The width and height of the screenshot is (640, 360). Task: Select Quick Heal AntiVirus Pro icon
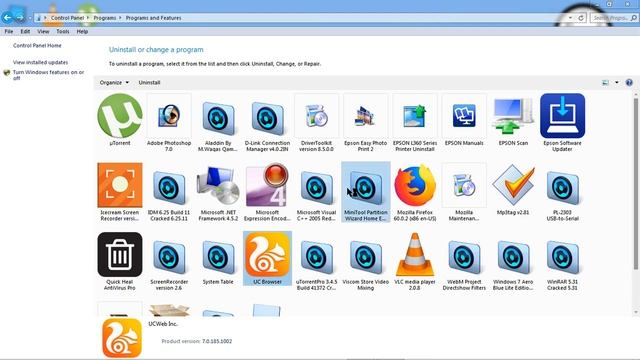click(x=120, y=255)
